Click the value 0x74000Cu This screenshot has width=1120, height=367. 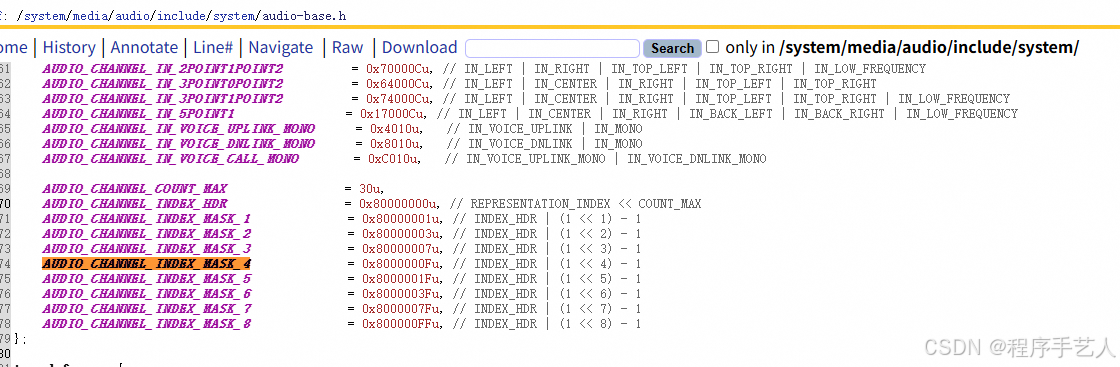click(x=398, y=99)
